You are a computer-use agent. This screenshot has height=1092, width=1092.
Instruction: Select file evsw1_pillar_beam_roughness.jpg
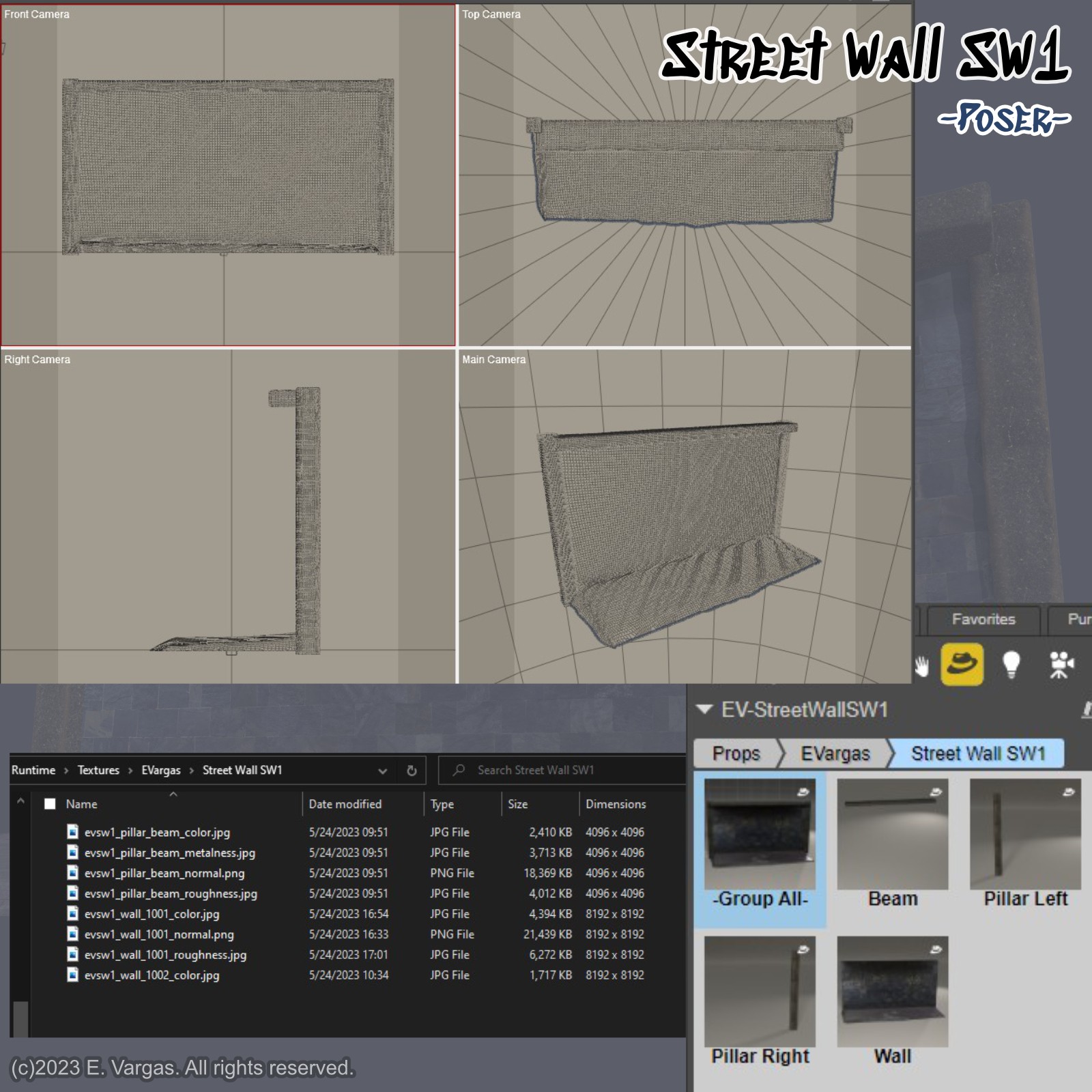[171, 893]
